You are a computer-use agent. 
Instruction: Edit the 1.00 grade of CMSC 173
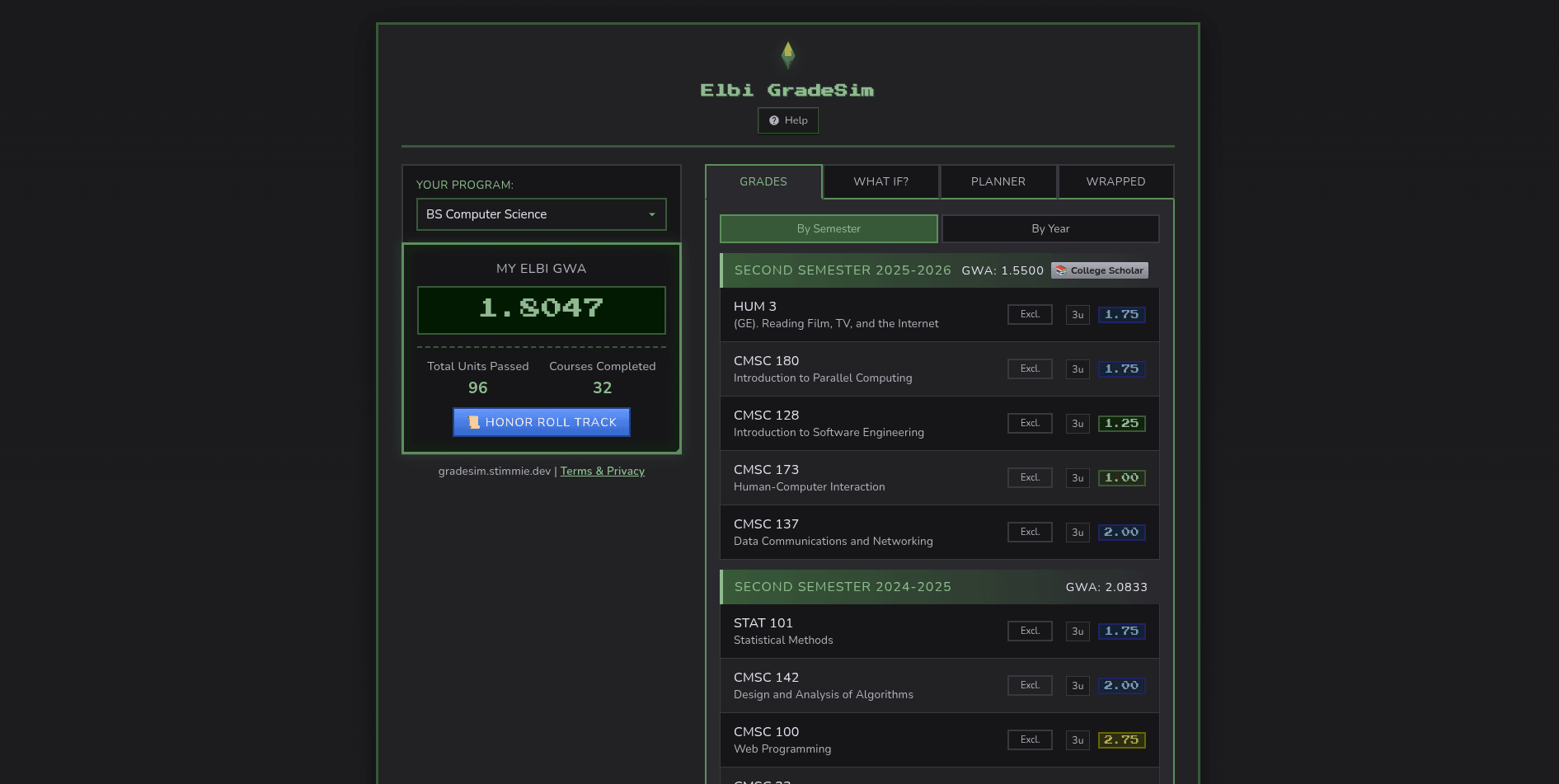[x=1121, y=477]
